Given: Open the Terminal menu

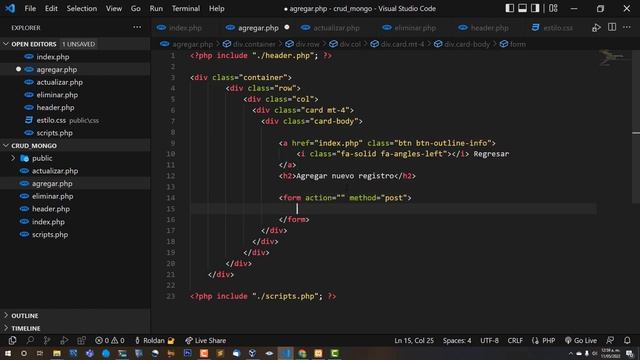Looking at the screenshot, I should pos(186,8).
